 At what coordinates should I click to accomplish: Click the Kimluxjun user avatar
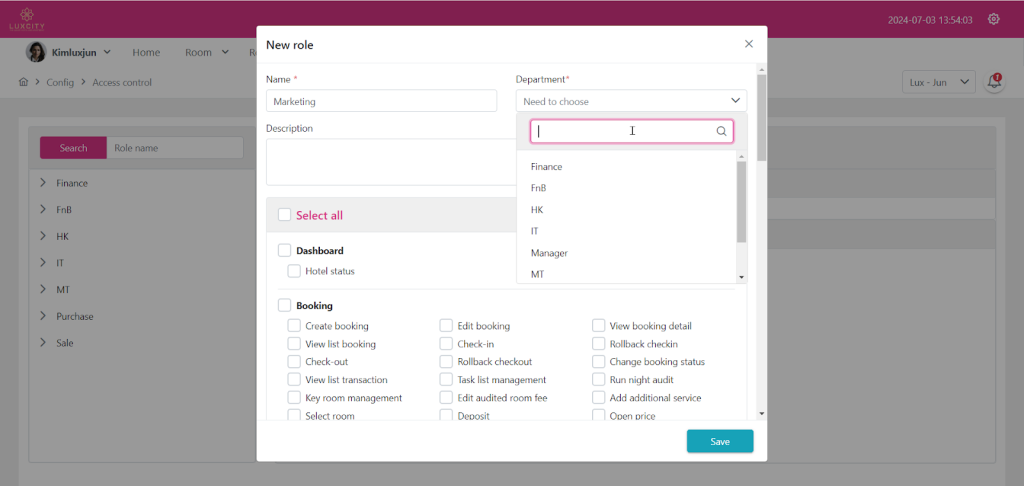tap(36, 52)
